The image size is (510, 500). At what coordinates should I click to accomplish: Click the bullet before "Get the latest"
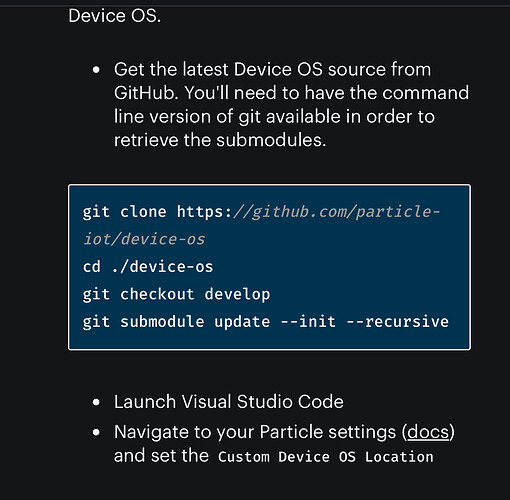(x=96, y=70)
